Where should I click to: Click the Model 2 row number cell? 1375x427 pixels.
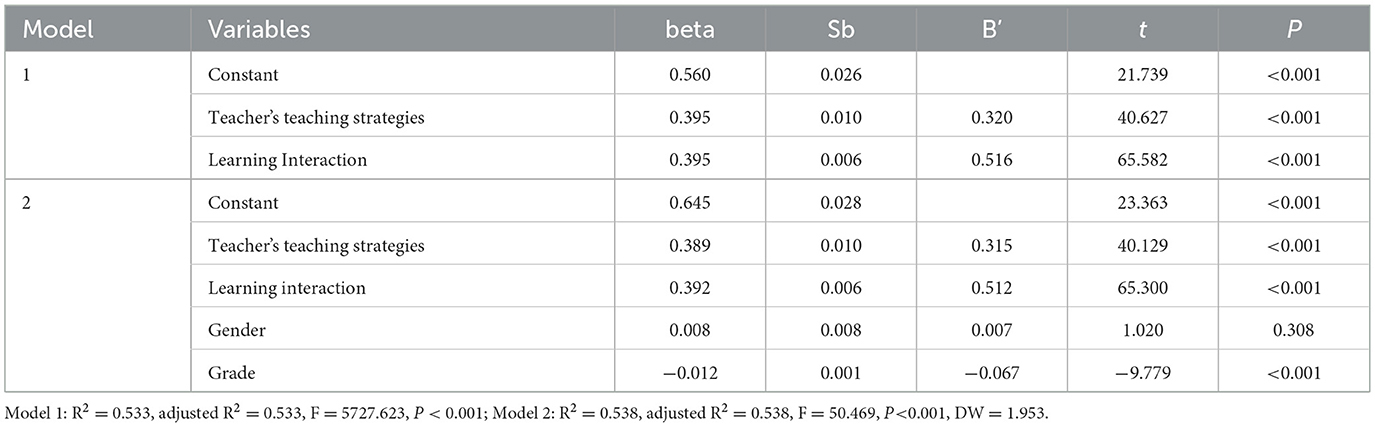point(28,203)
